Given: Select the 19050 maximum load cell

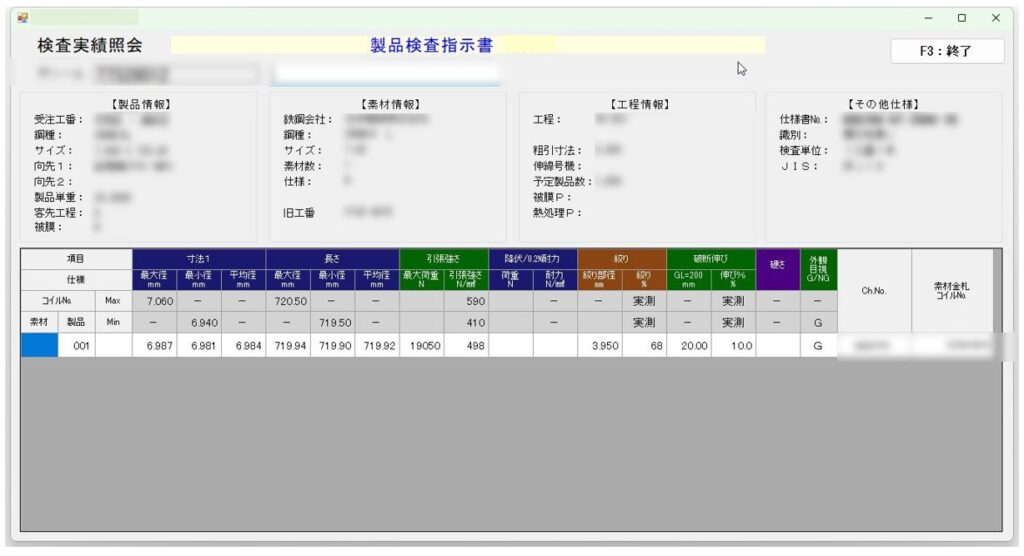Looking at the screenshot, I should click(421, 345).
